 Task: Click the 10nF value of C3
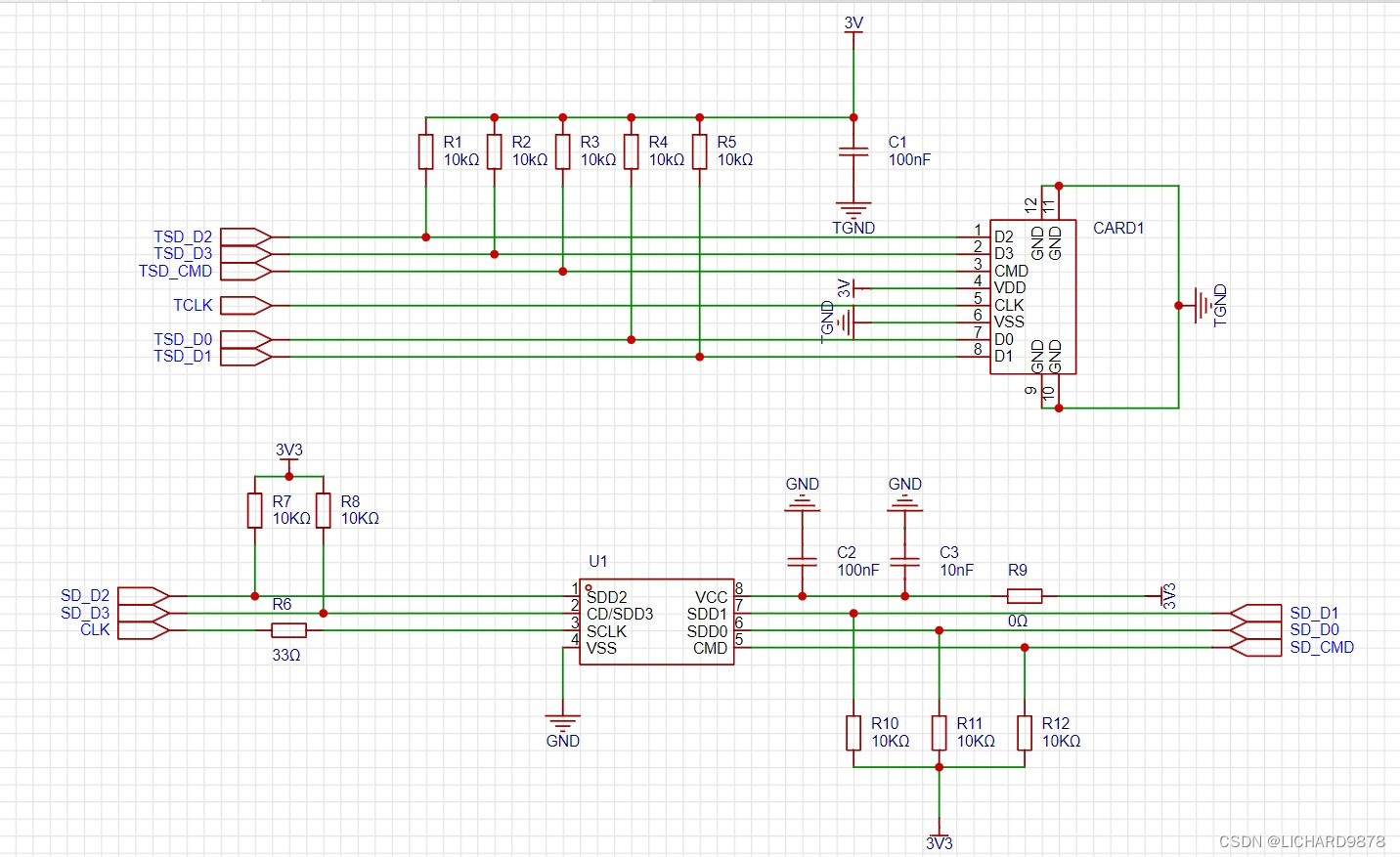(956, 570)
